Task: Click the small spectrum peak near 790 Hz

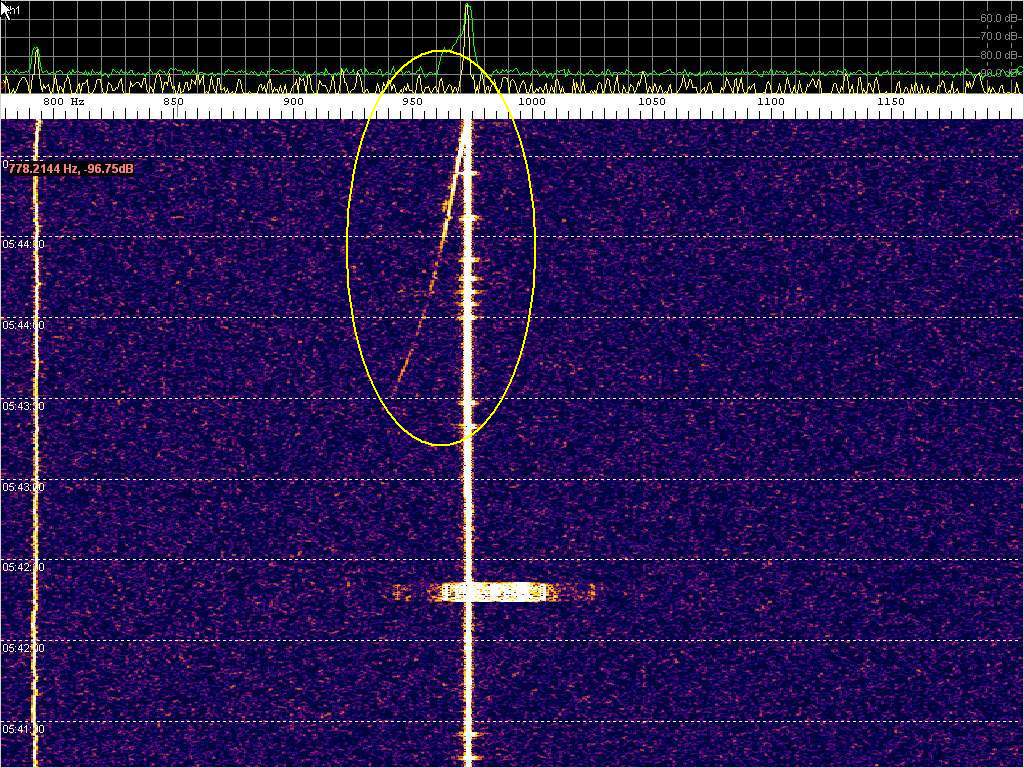Action: [36, 56]
